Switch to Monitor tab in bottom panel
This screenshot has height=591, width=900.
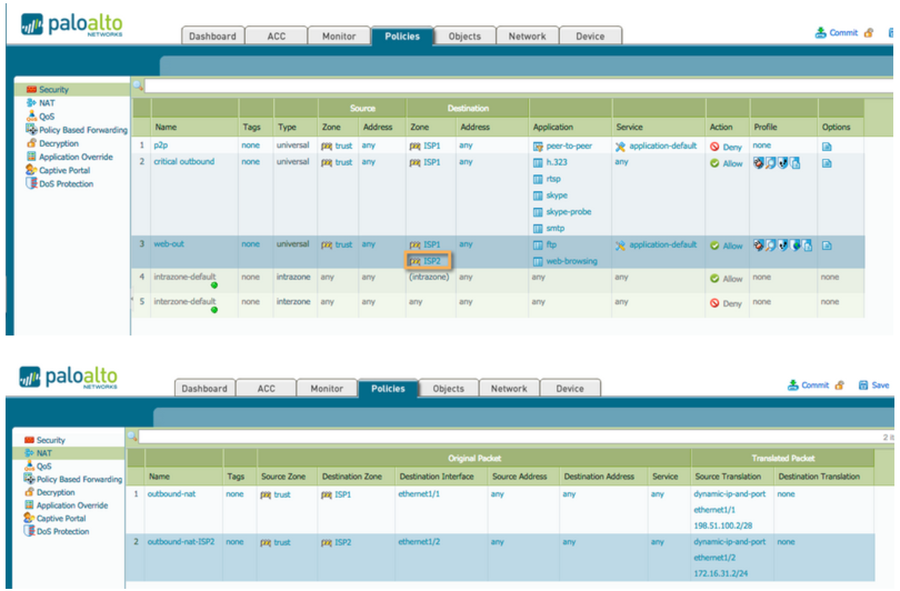(x=326, y=388)
